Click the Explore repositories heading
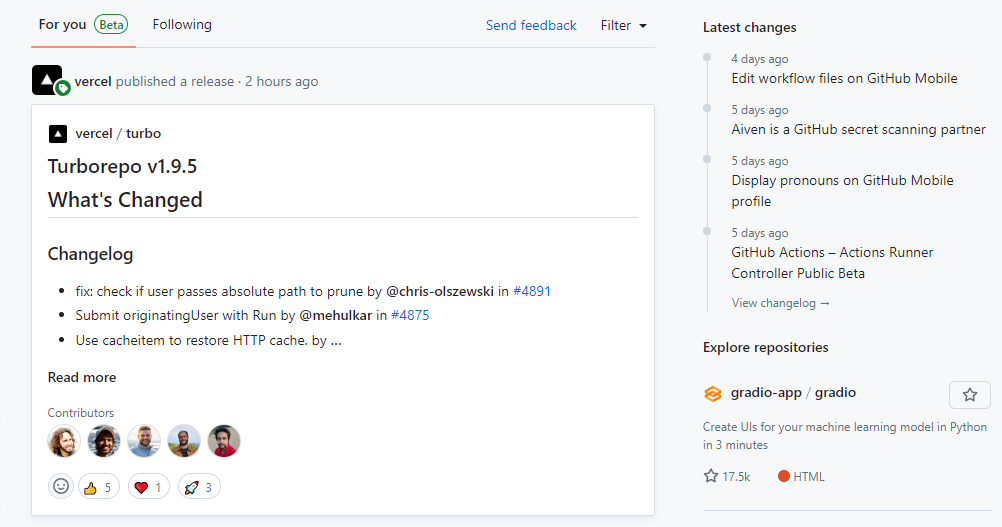The height and width of the screenshot is (527, 1002). [766, 348]
